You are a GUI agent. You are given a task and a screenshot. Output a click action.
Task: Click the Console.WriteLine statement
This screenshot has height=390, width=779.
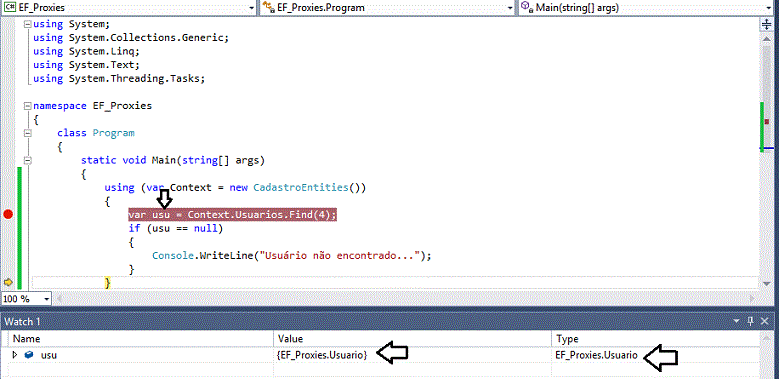292,255
